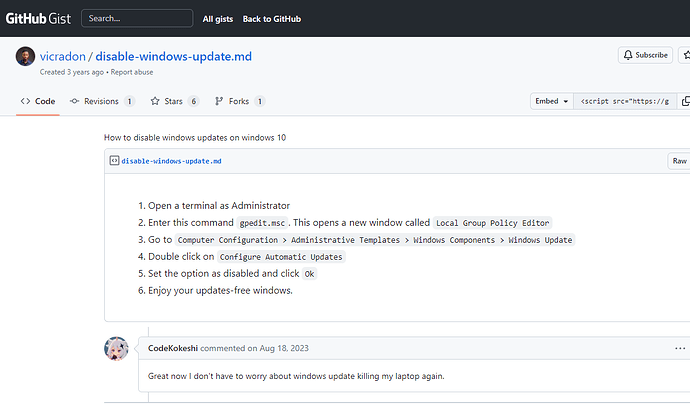Open the Forks tab

pos(239,101)
